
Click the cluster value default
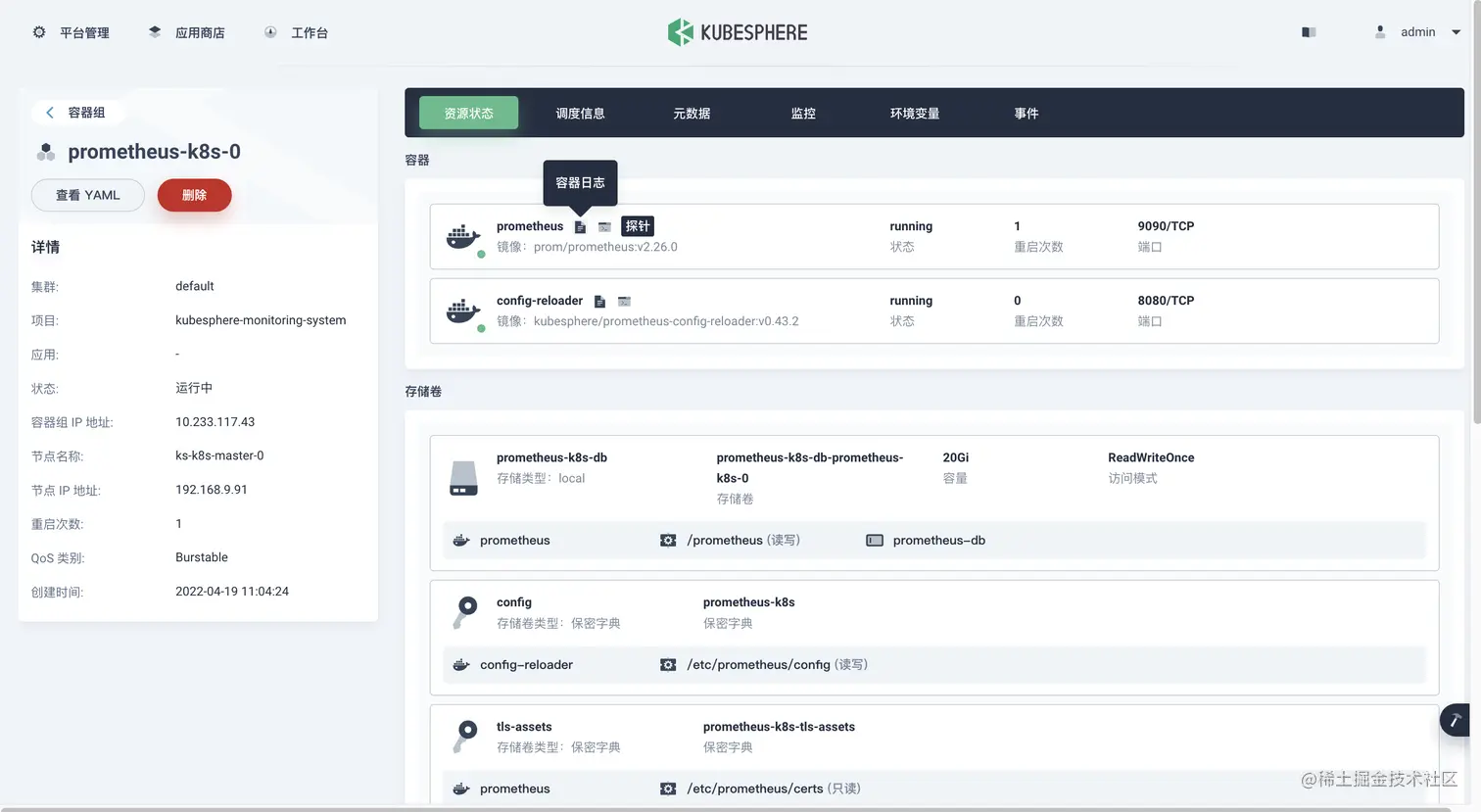point(195,286)
